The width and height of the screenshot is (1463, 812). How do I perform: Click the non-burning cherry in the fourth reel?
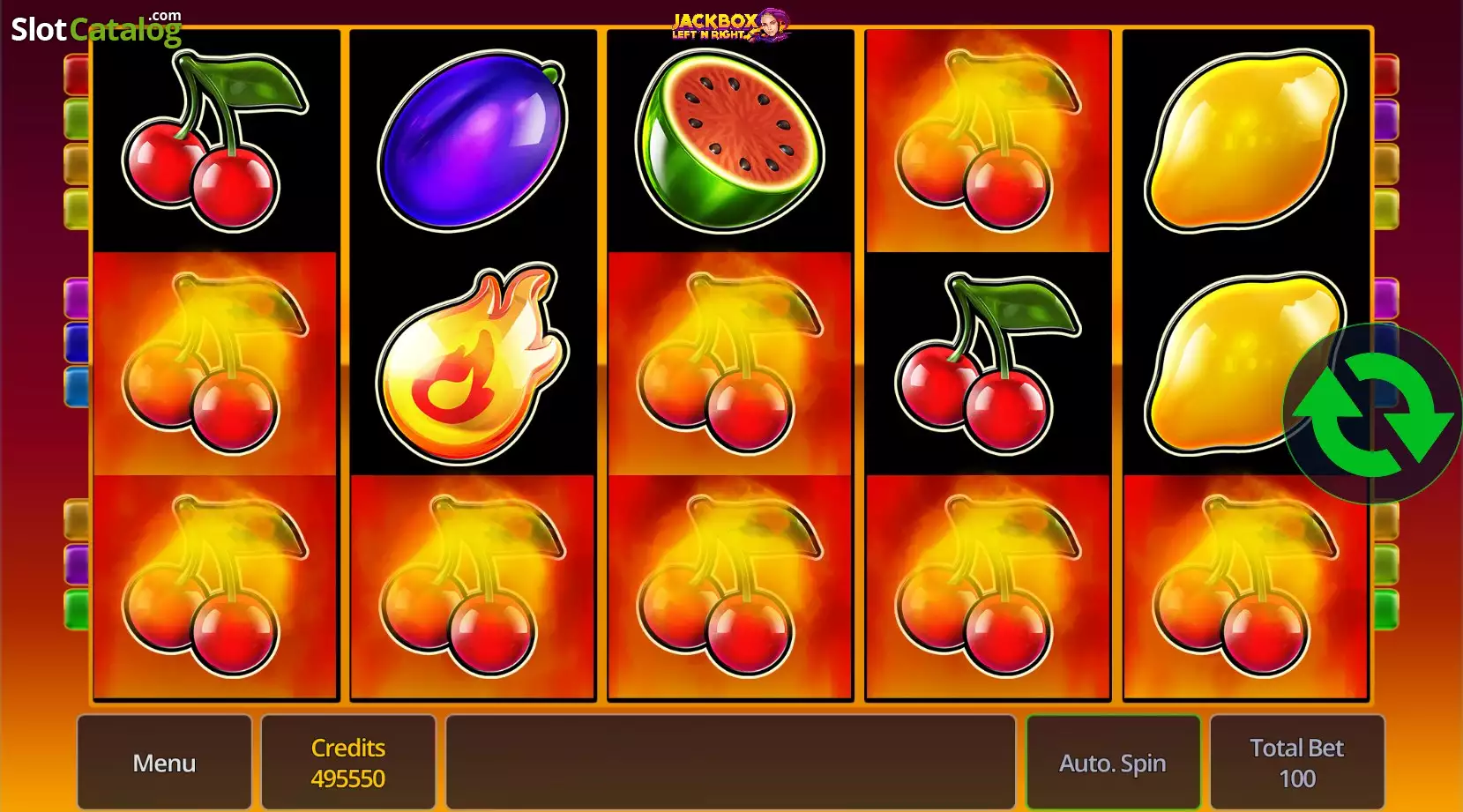(x=988, y=363)
